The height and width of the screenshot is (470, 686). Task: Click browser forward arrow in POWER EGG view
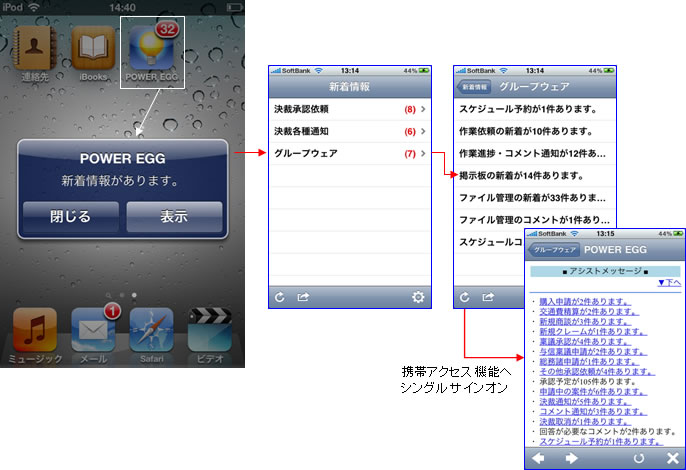[571, 458]
